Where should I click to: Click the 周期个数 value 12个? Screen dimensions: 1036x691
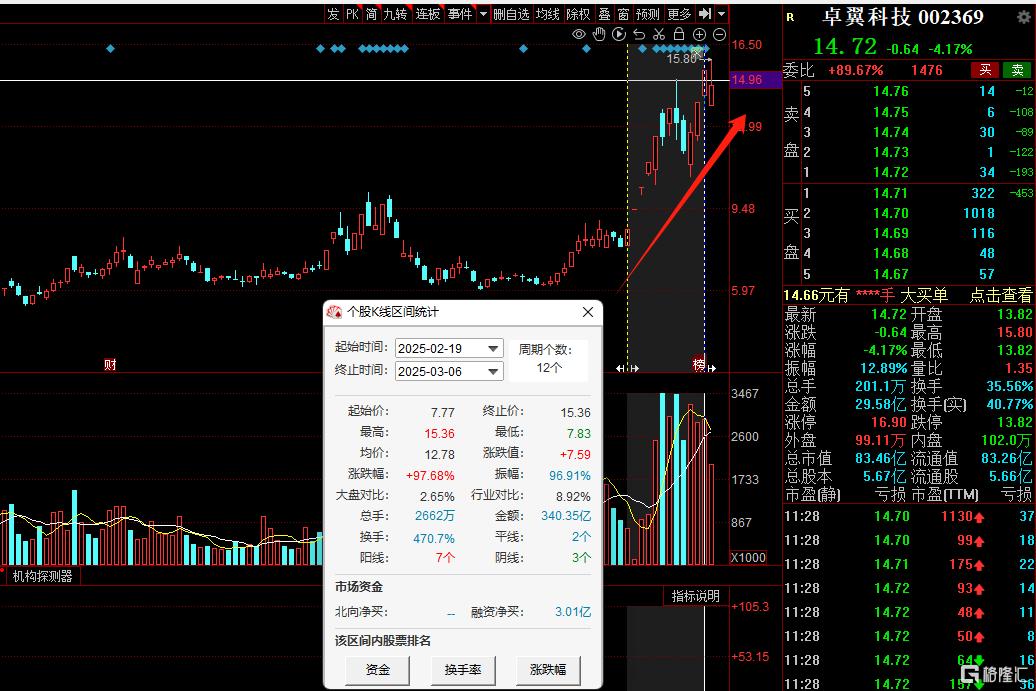(x=548, y=367)
